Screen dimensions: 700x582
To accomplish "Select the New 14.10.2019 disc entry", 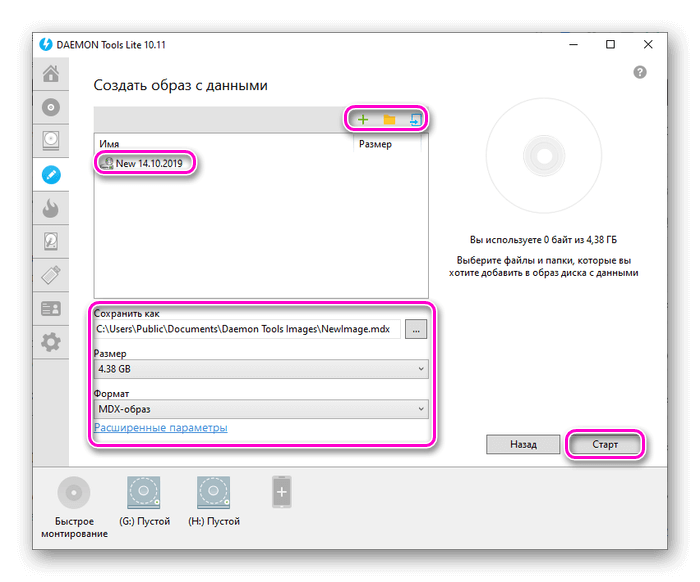I will point(142,163).
